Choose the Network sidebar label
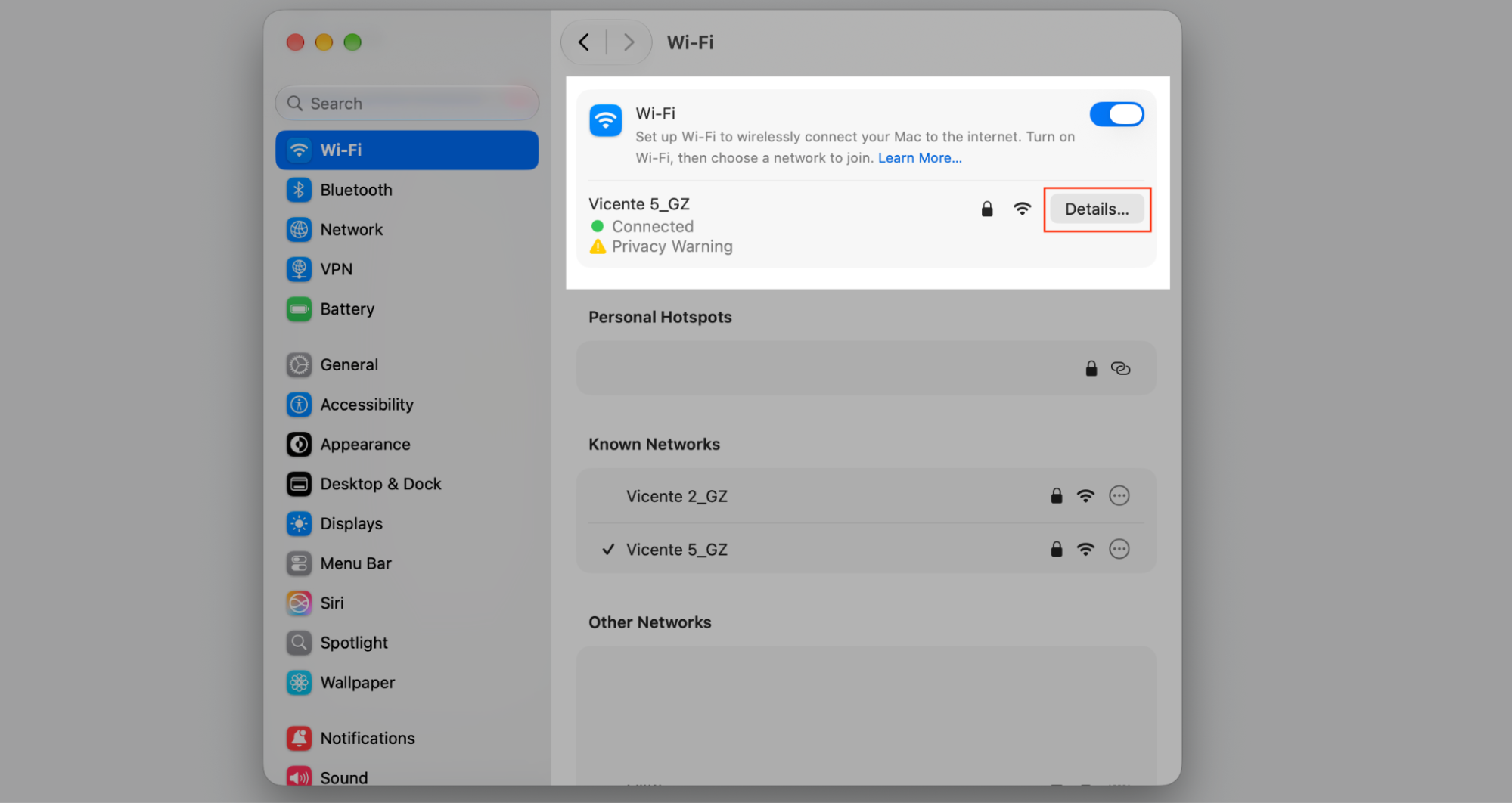Viewport: 1512px width, 803px height. (x=352, y=229)
